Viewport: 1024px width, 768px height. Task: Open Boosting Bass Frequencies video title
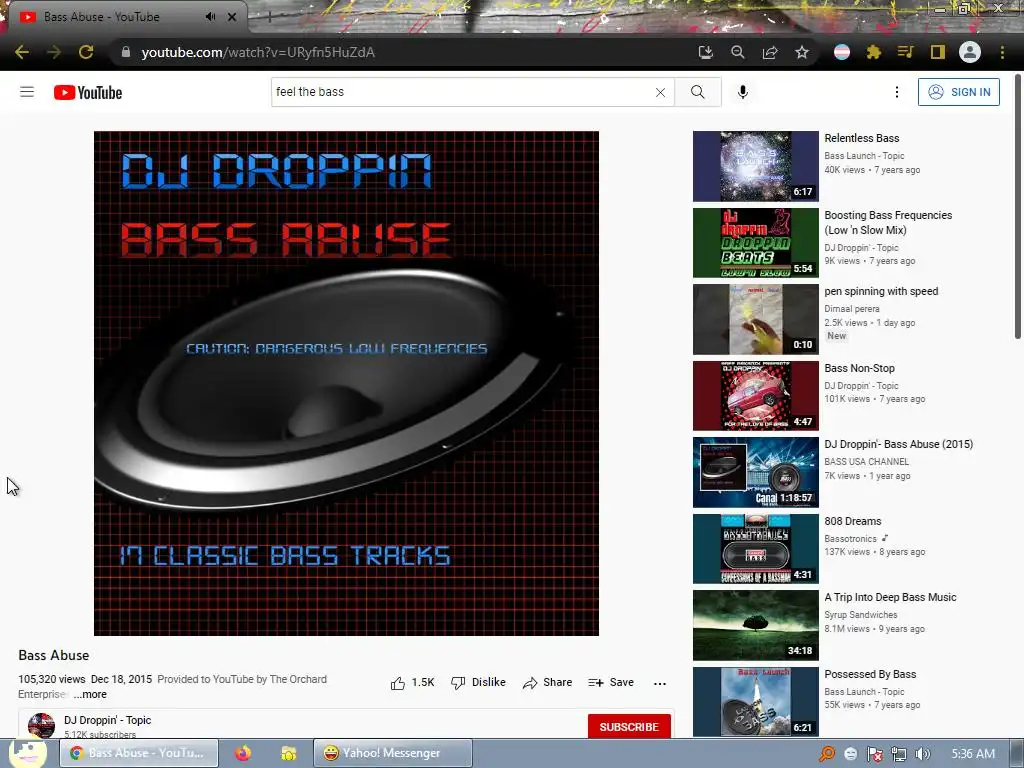click(888, 223)
